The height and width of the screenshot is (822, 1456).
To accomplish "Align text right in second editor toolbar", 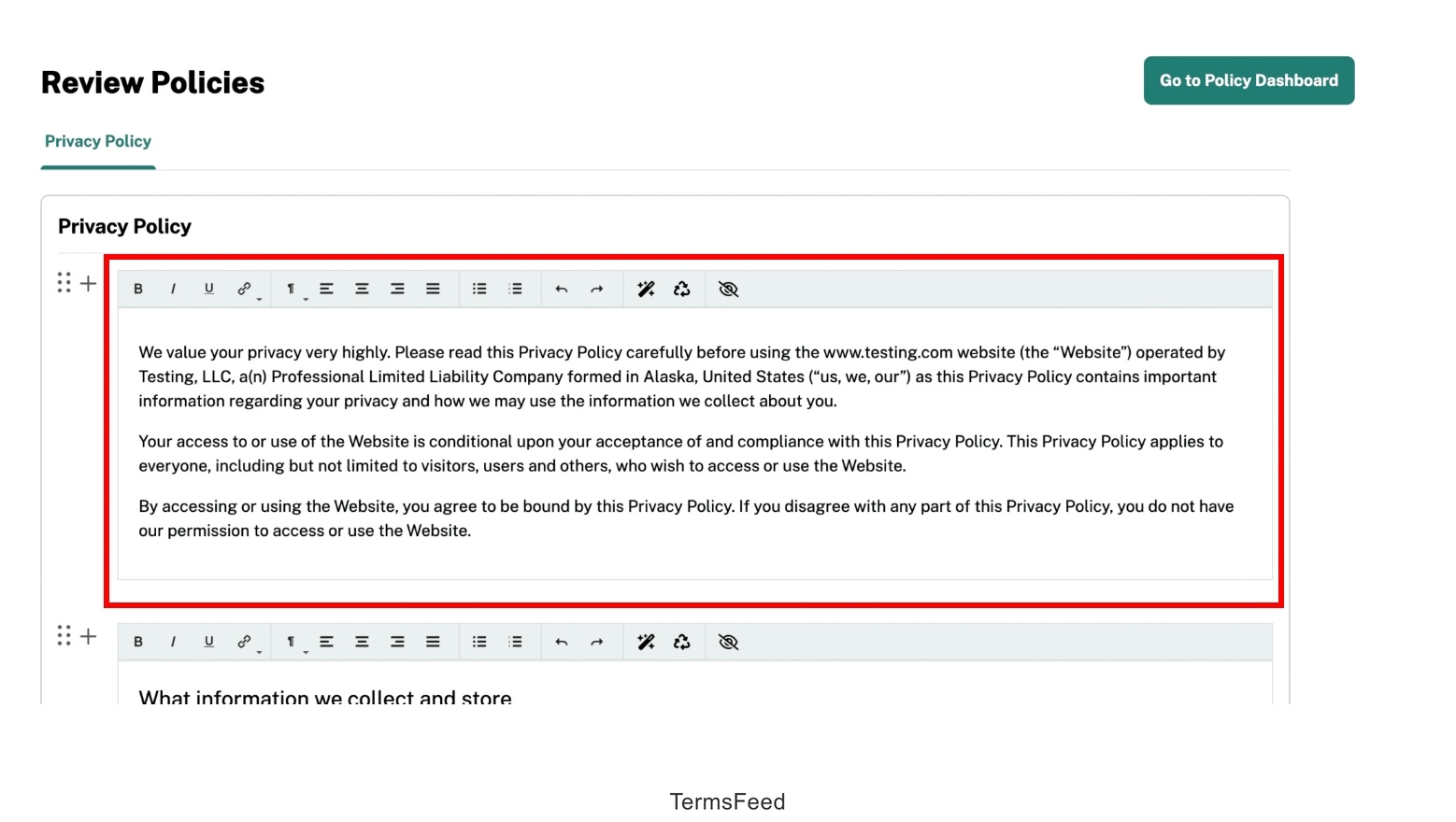I will 397,642.
